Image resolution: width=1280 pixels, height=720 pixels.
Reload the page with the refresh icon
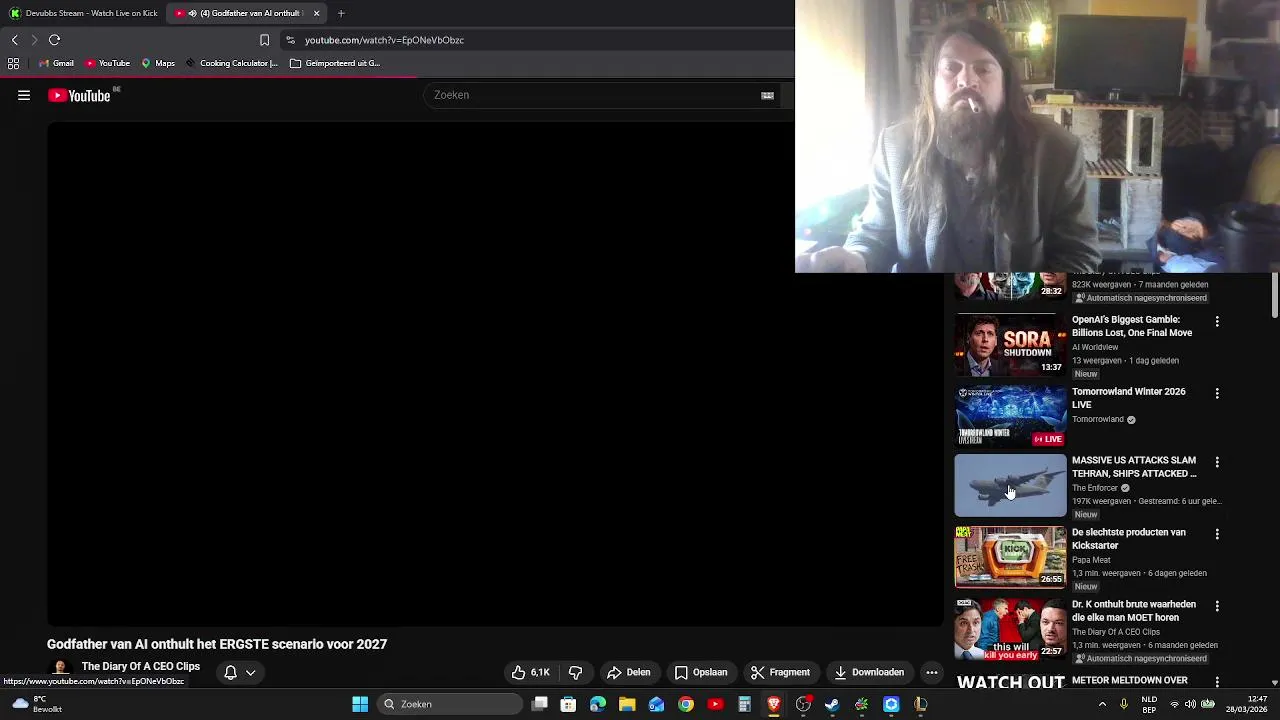55,40
